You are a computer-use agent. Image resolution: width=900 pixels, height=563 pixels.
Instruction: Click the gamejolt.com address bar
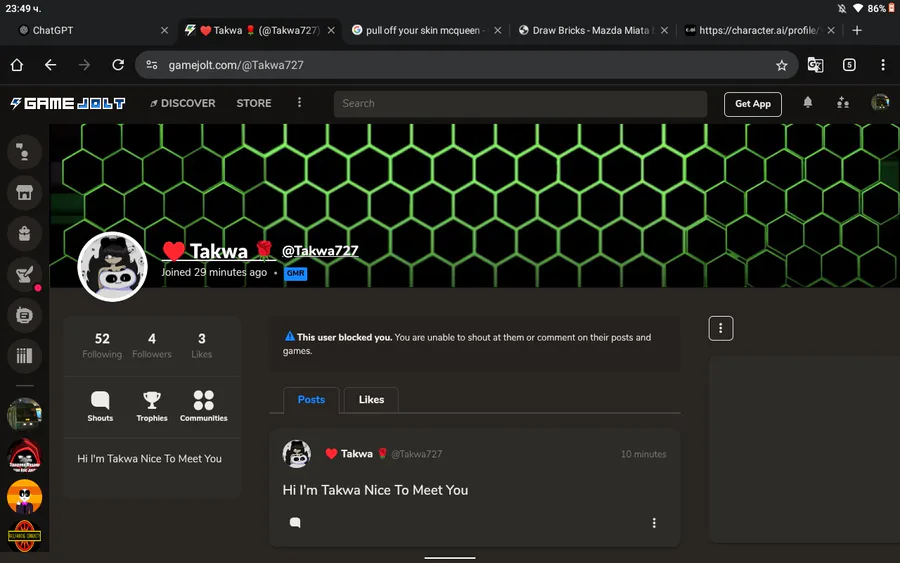(x=465, y=65)
